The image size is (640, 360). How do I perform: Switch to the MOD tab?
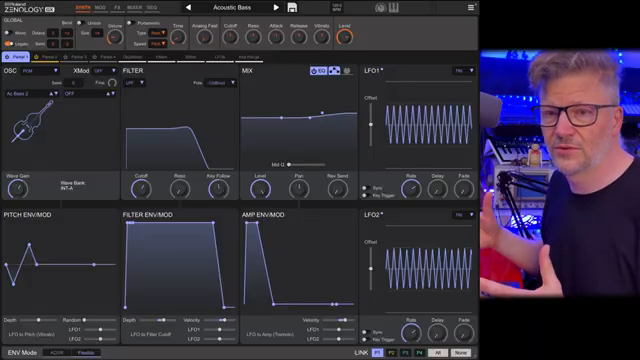[100, 7]
